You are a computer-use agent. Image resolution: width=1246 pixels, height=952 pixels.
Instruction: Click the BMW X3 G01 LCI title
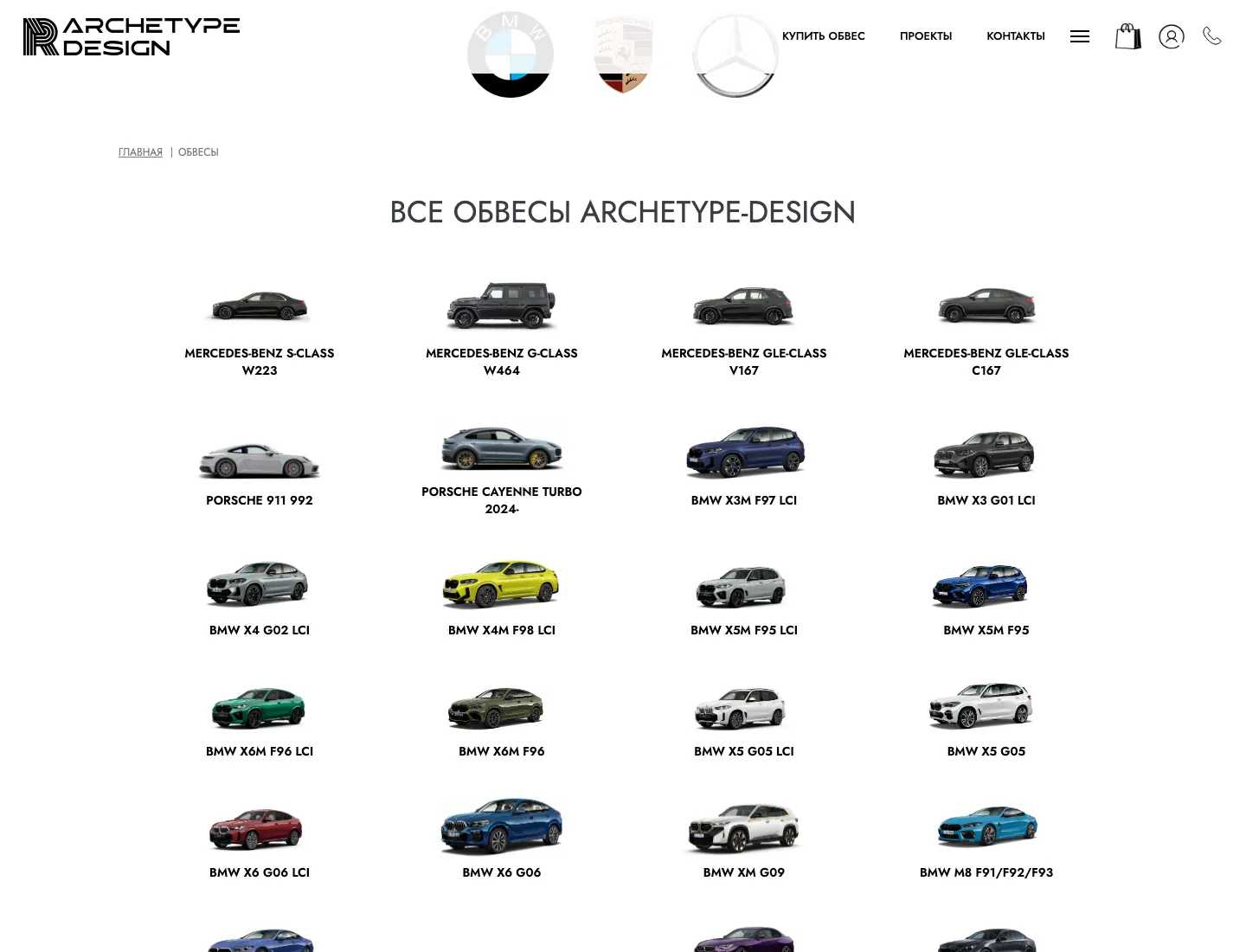[x=986, y=500]
